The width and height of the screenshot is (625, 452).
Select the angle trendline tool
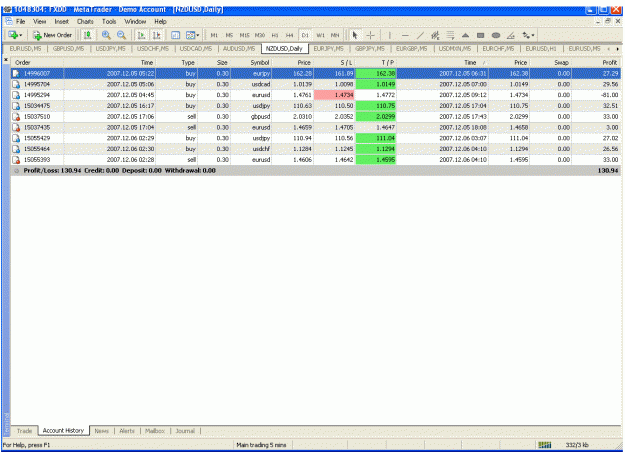point(511,35)
